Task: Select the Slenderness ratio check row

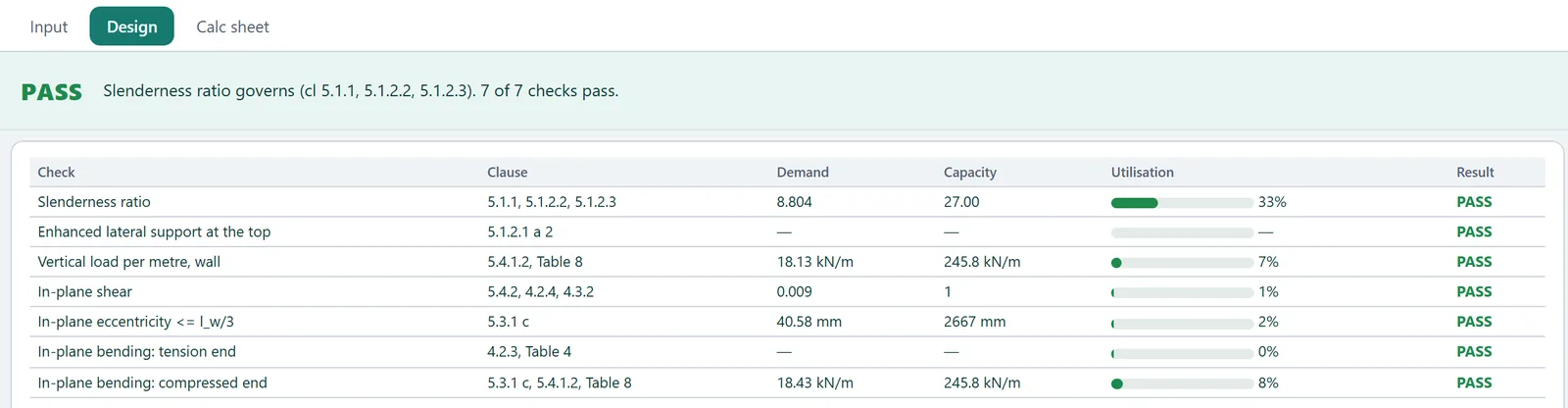Action: click(787, 202)
